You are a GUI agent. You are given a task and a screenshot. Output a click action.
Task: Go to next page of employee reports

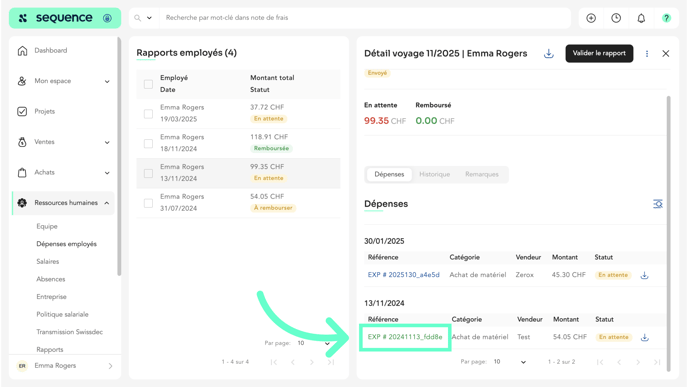tap(312, 362)
